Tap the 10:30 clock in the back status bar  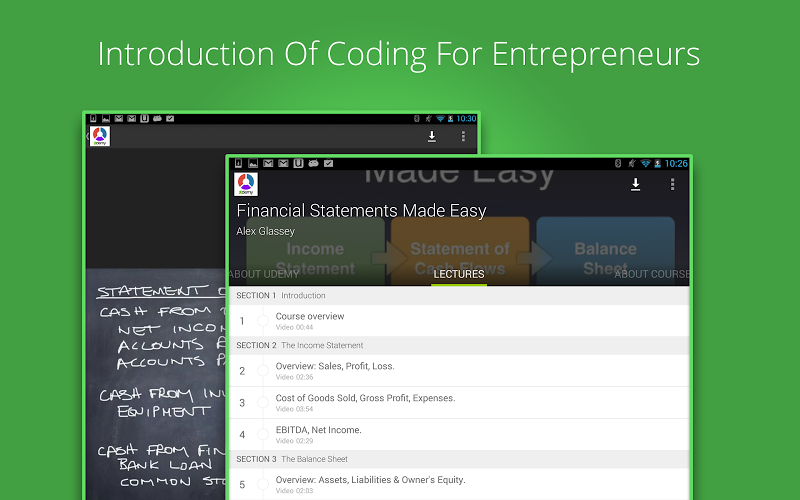click(x=466, y=118)
